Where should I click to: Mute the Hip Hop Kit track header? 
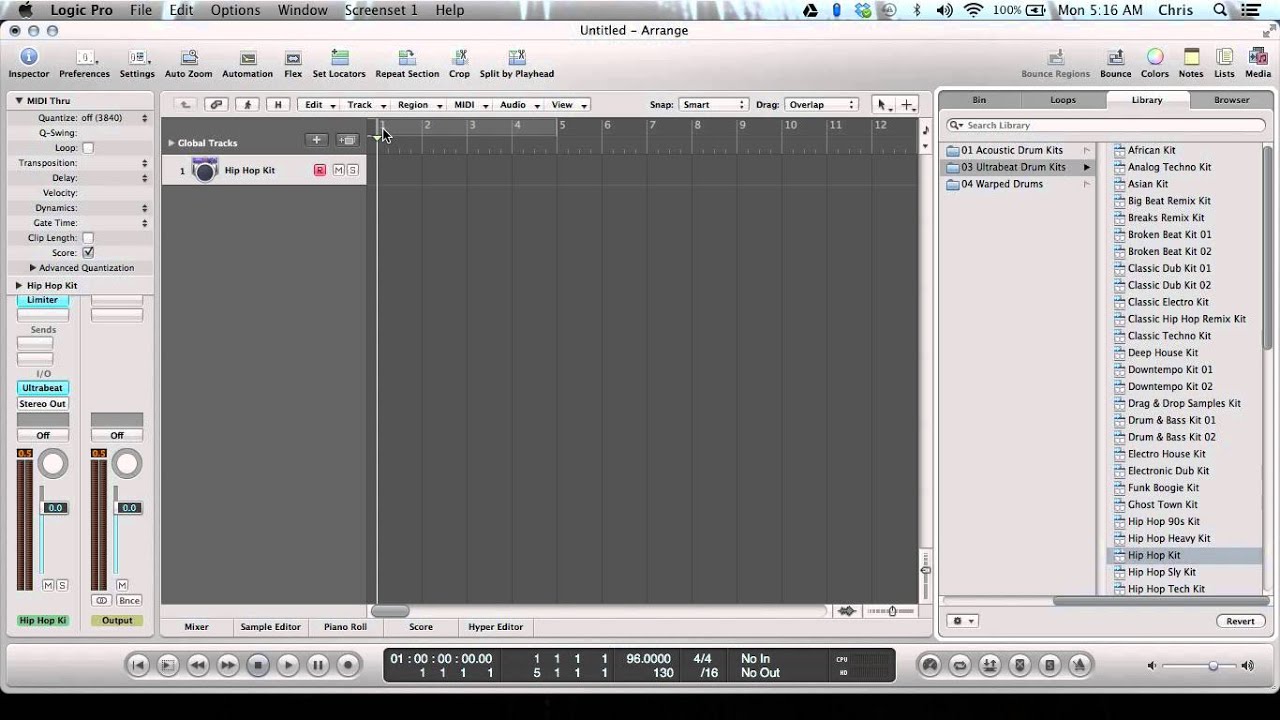click(338, 170)
